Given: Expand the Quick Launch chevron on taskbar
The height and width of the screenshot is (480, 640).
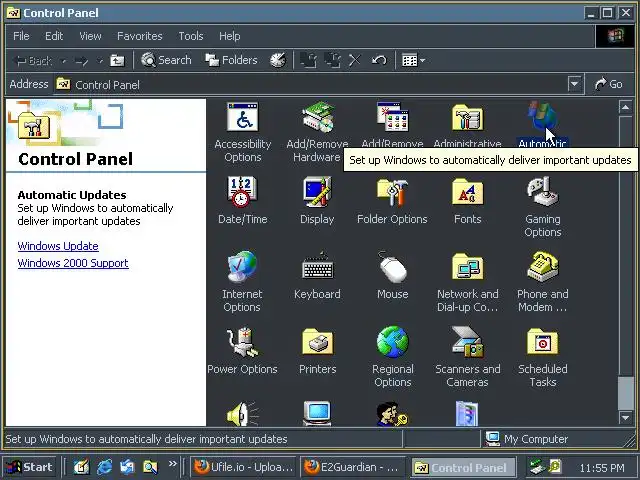Looking at the screenshot, I should 173,464.
